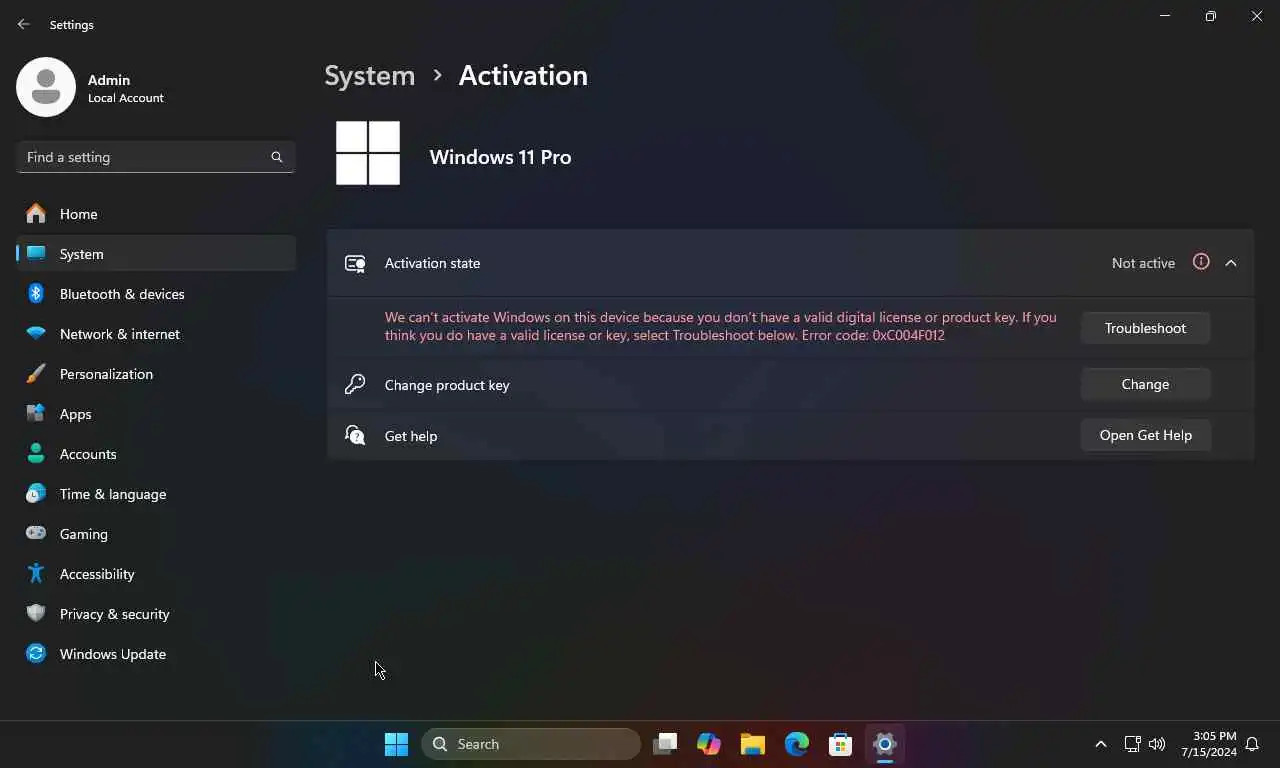Screen dimensions: 1280x768
Task: Open Gaming settings
Action: [x=156, y=534]
